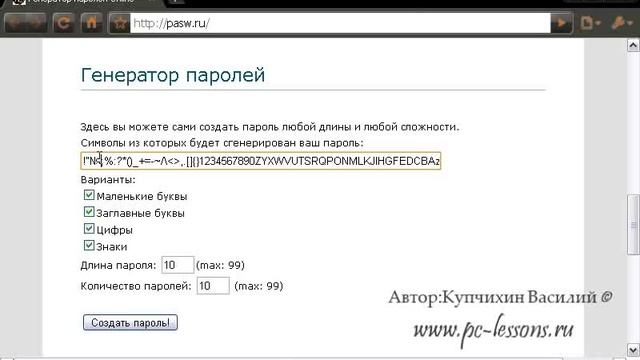Reload the page with the refresh icon
640x360 pixels.
click(x=63, y=23)
